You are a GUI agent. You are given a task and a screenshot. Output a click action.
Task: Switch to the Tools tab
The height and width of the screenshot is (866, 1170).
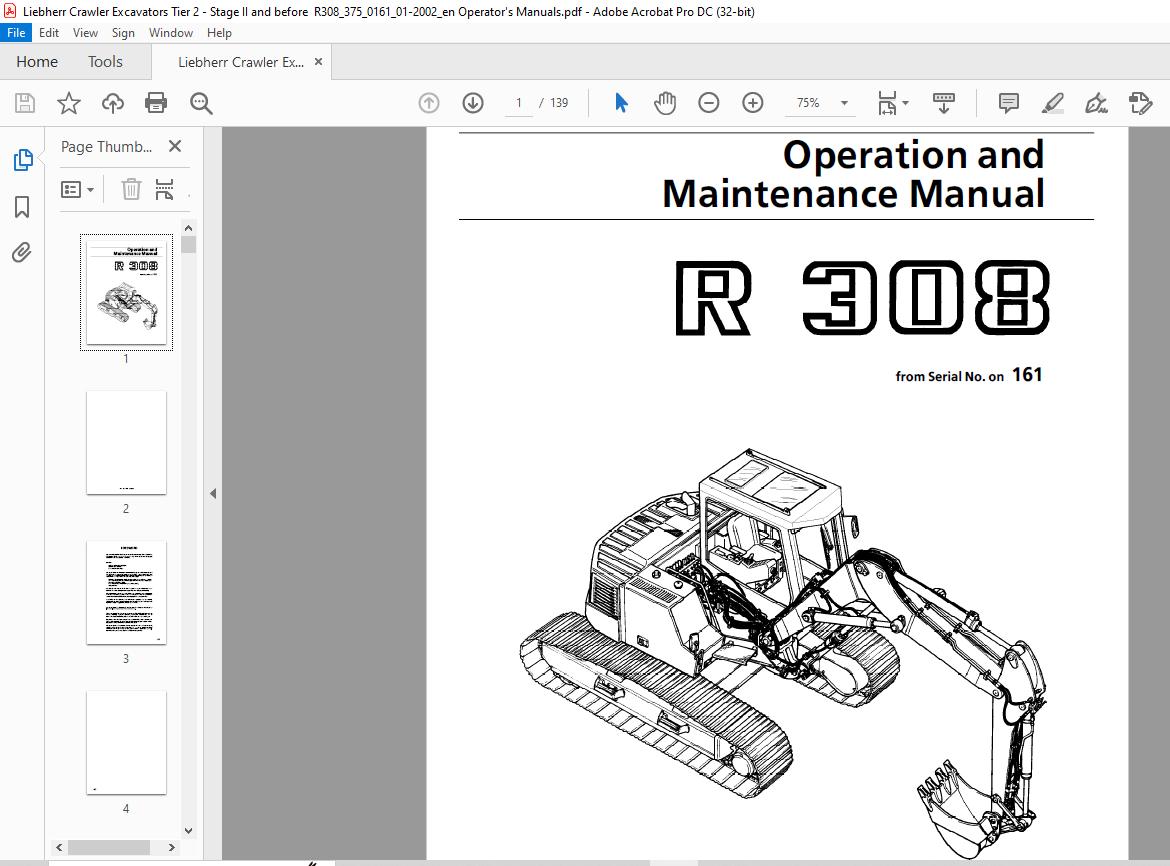105,62
